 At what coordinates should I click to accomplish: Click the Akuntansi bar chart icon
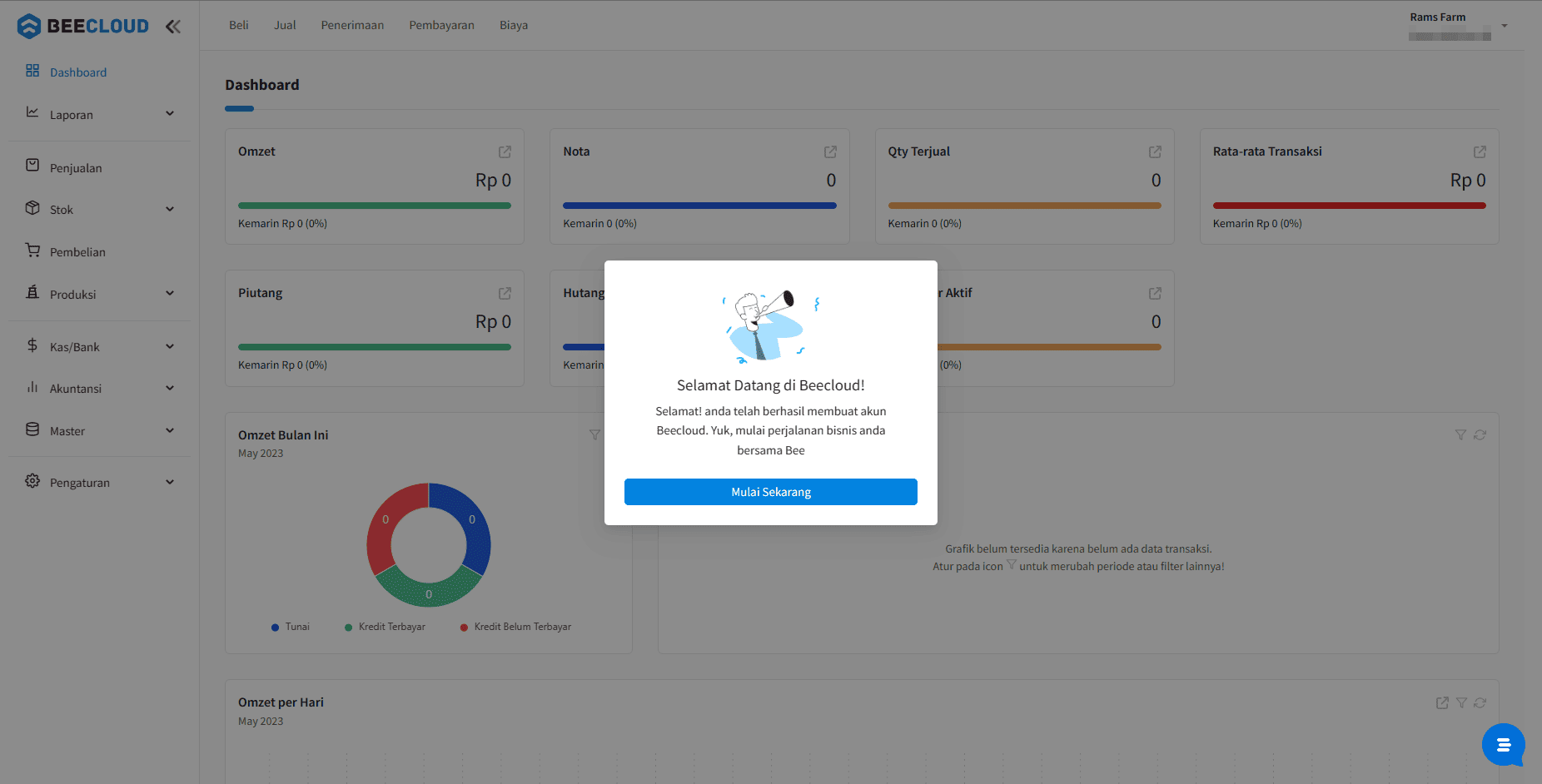point(32,387)
